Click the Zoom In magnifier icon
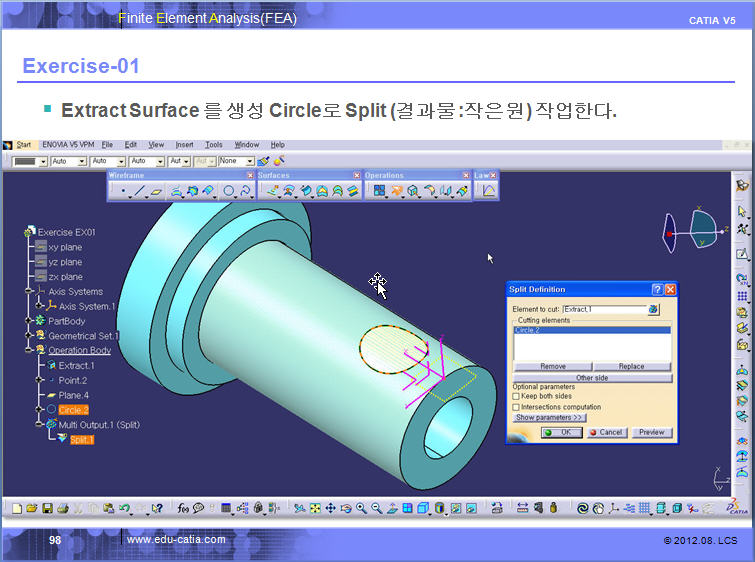Image resolution: width=755 pixels, height=562 pixels. (361, 508)
